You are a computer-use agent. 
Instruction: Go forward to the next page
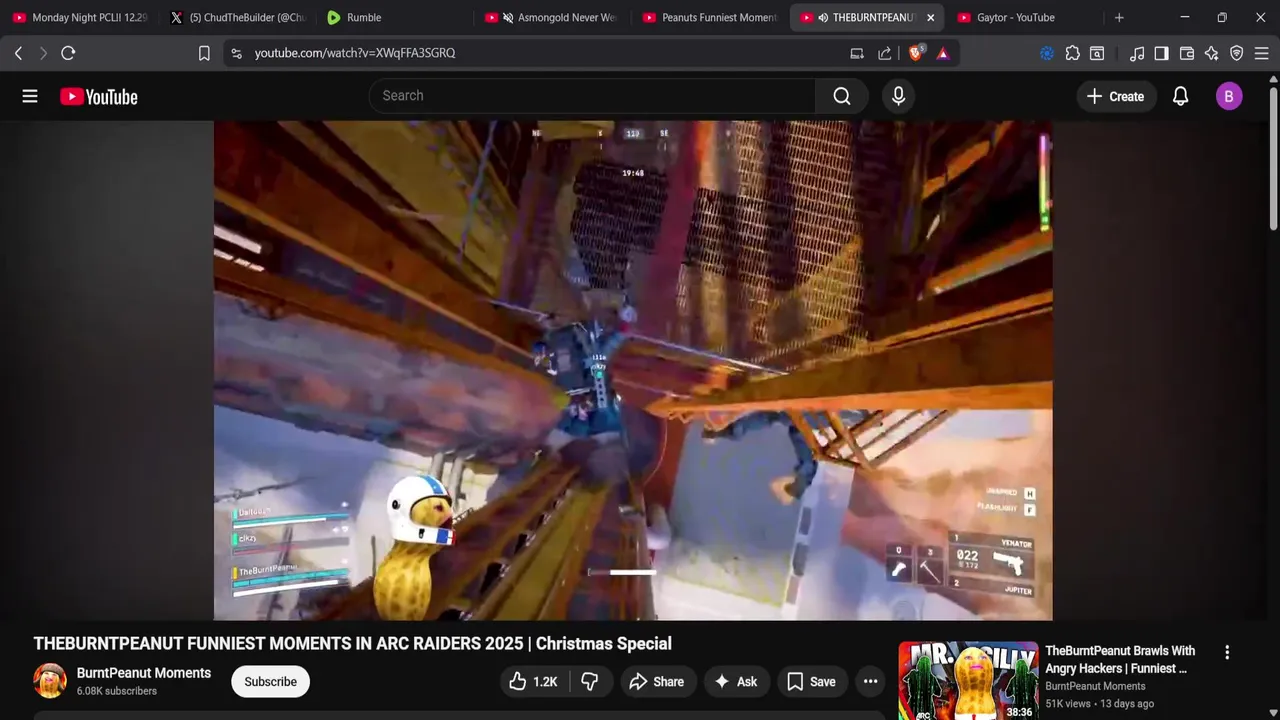point(43,53)
